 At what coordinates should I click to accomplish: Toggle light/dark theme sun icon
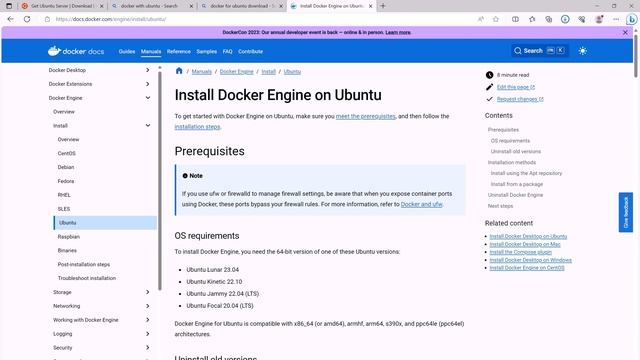[x=582, y=51]
